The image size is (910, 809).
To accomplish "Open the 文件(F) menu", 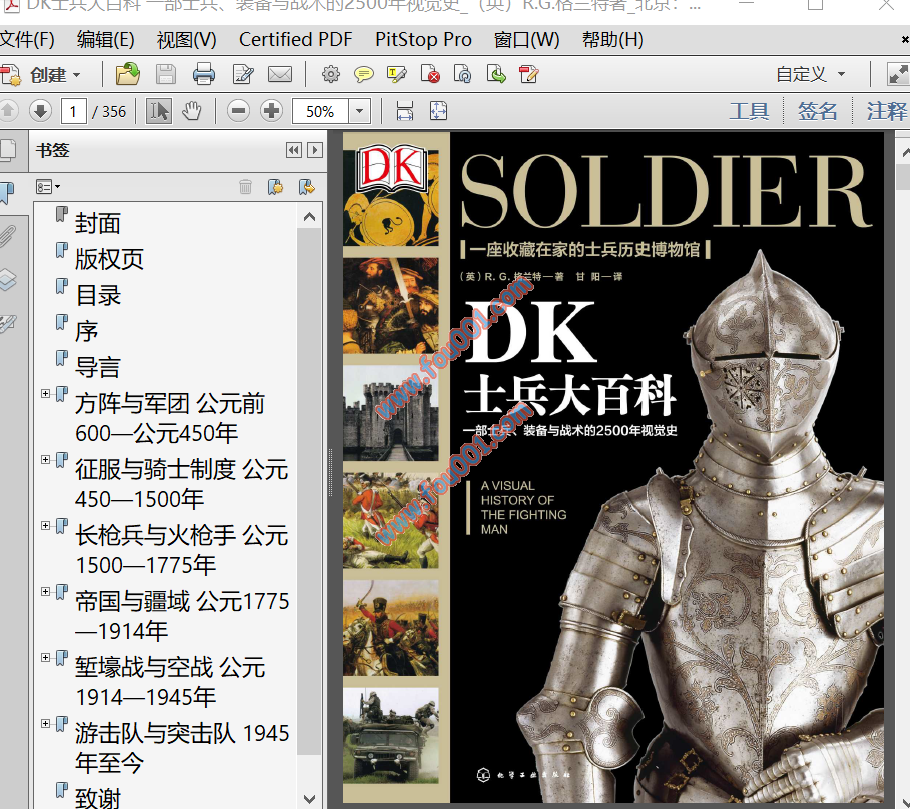I will (x=27, y=39).
